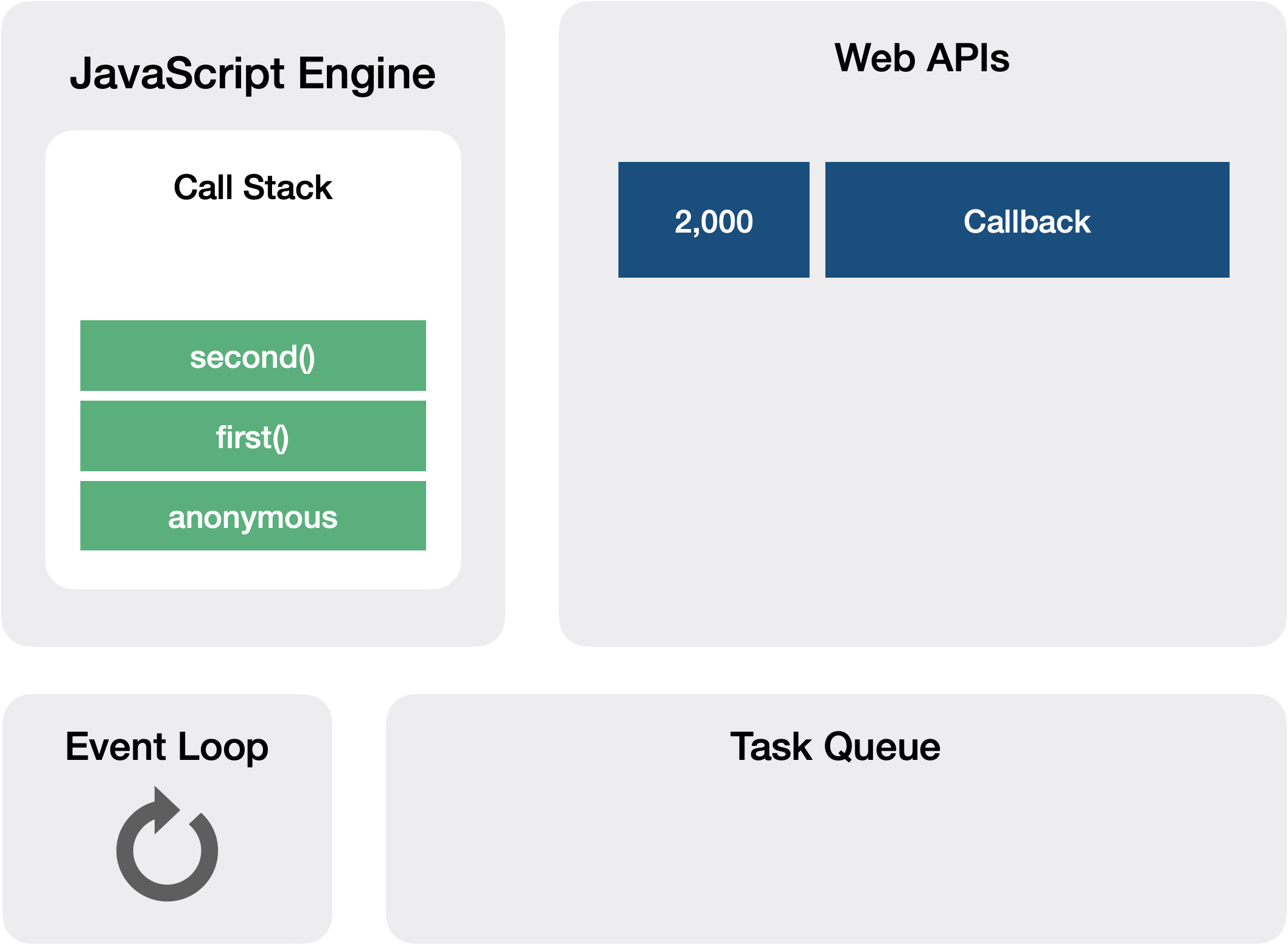Click the Call Stack title
Viewport: 1288px width, 945px height.
pos(253,187)
